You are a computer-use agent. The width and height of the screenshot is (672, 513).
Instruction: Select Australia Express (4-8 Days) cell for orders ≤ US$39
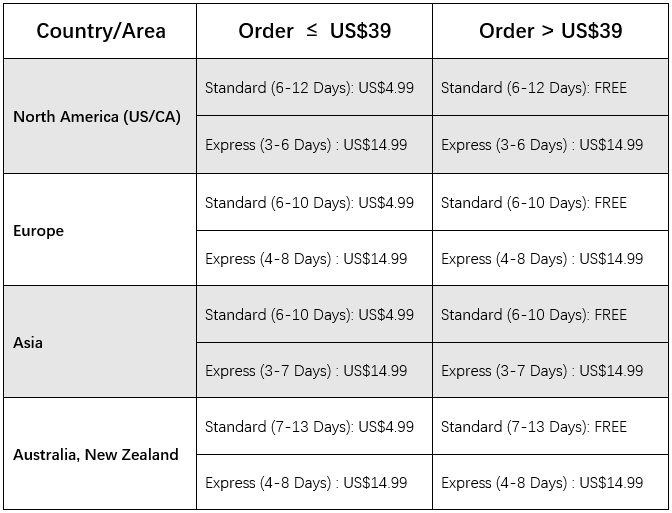315,483
